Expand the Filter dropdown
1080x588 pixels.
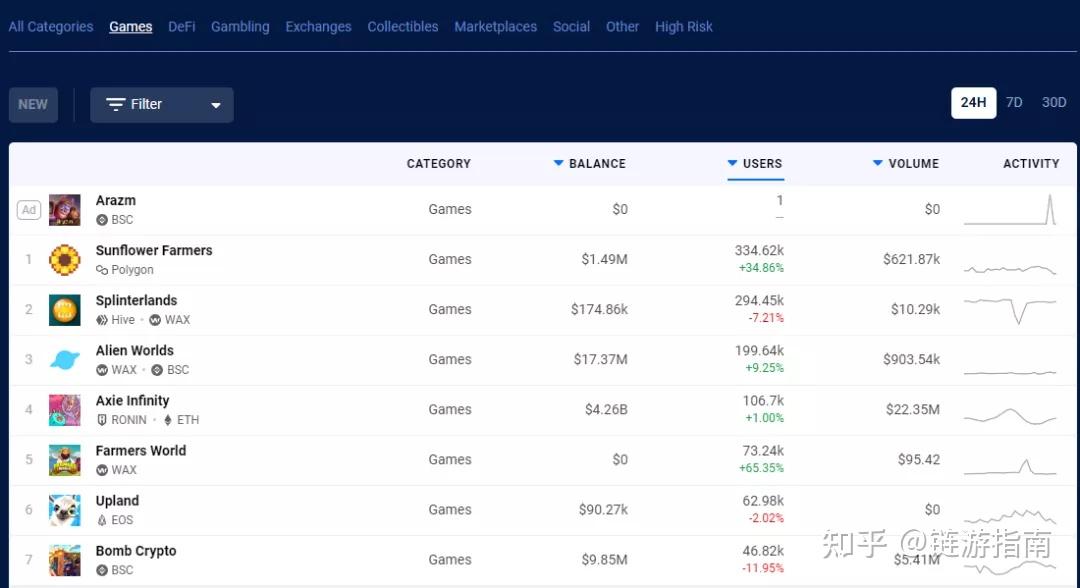(162, 105)
